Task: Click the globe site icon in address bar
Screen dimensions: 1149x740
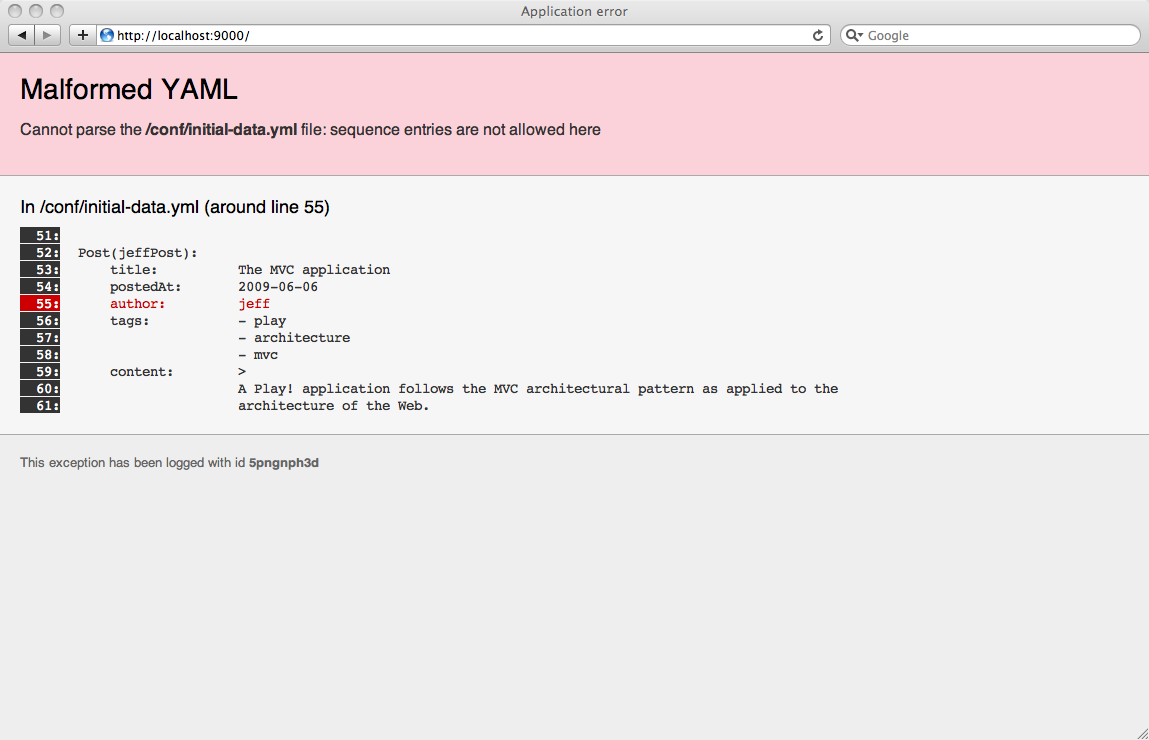Action: click(x=107, y=35)
